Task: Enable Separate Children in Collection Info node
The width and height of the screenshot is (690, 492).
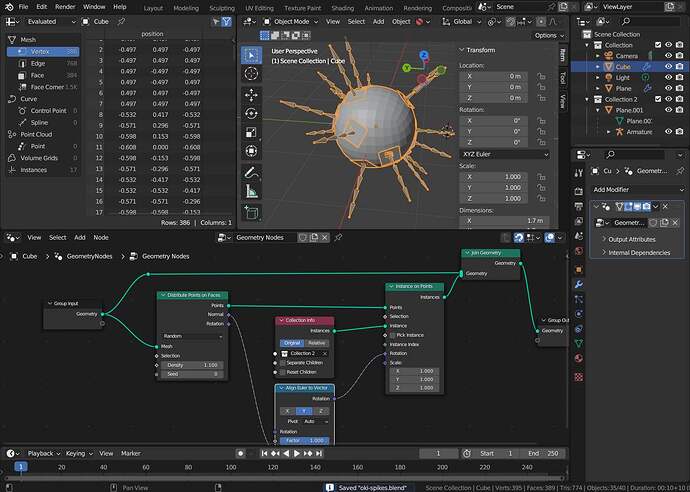Action: click(283, 363)
